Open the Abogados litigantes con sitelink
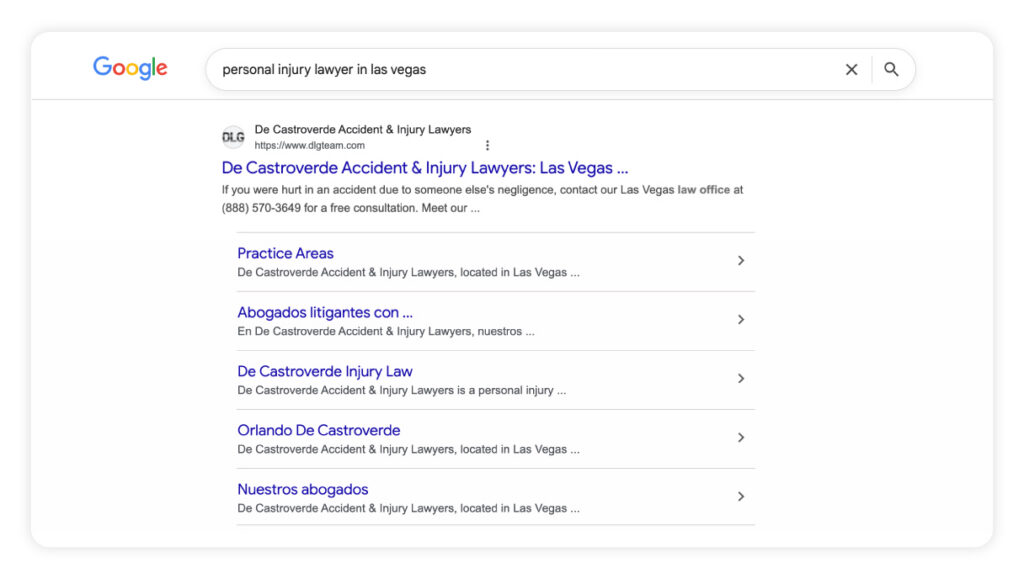 point(325,312)
